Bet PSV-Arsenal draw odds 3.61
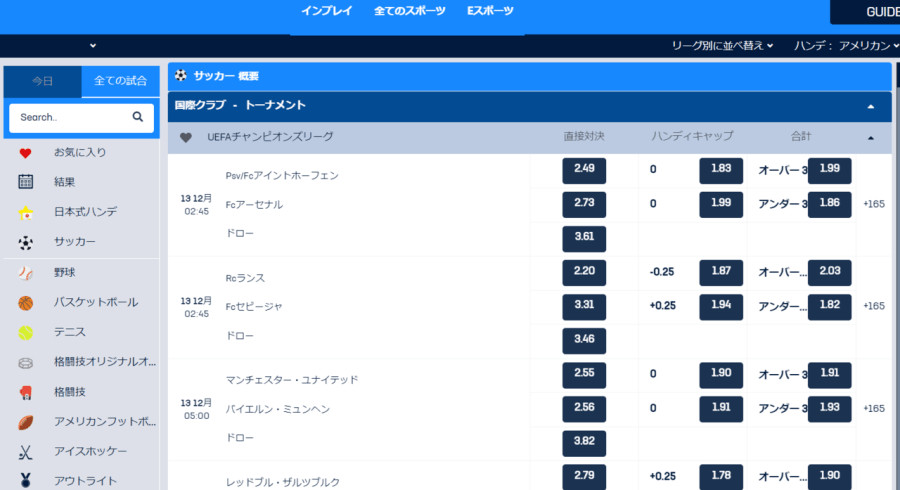The height and width of the screenshot is (490, 900). point(584,239)
